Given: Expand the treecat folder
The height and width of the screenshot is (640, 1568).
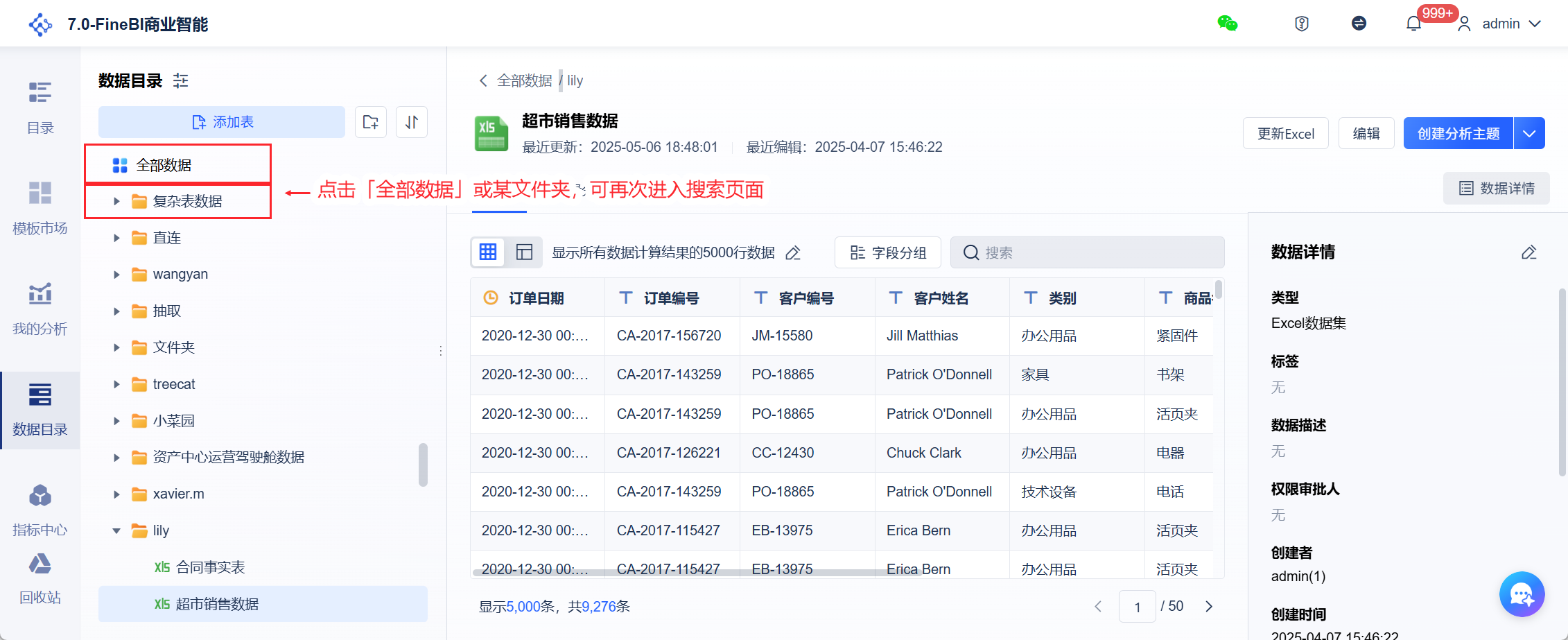Looking at the screenshot, I should (116, 384).
